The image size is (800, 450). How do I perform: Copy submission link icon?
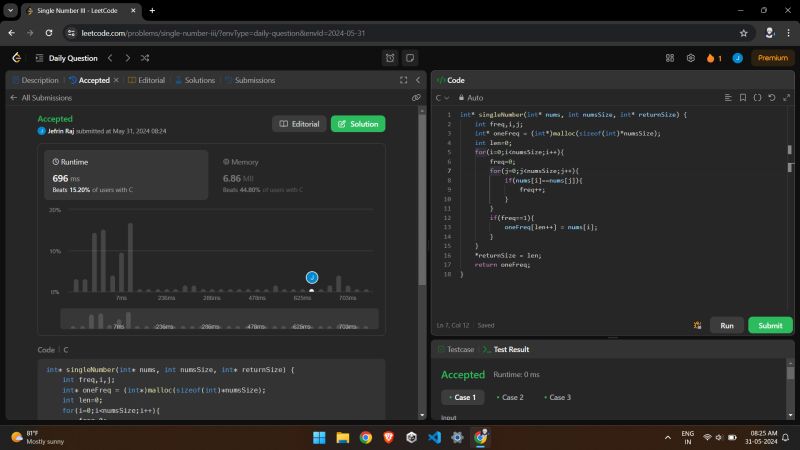[x=416, y=98]
